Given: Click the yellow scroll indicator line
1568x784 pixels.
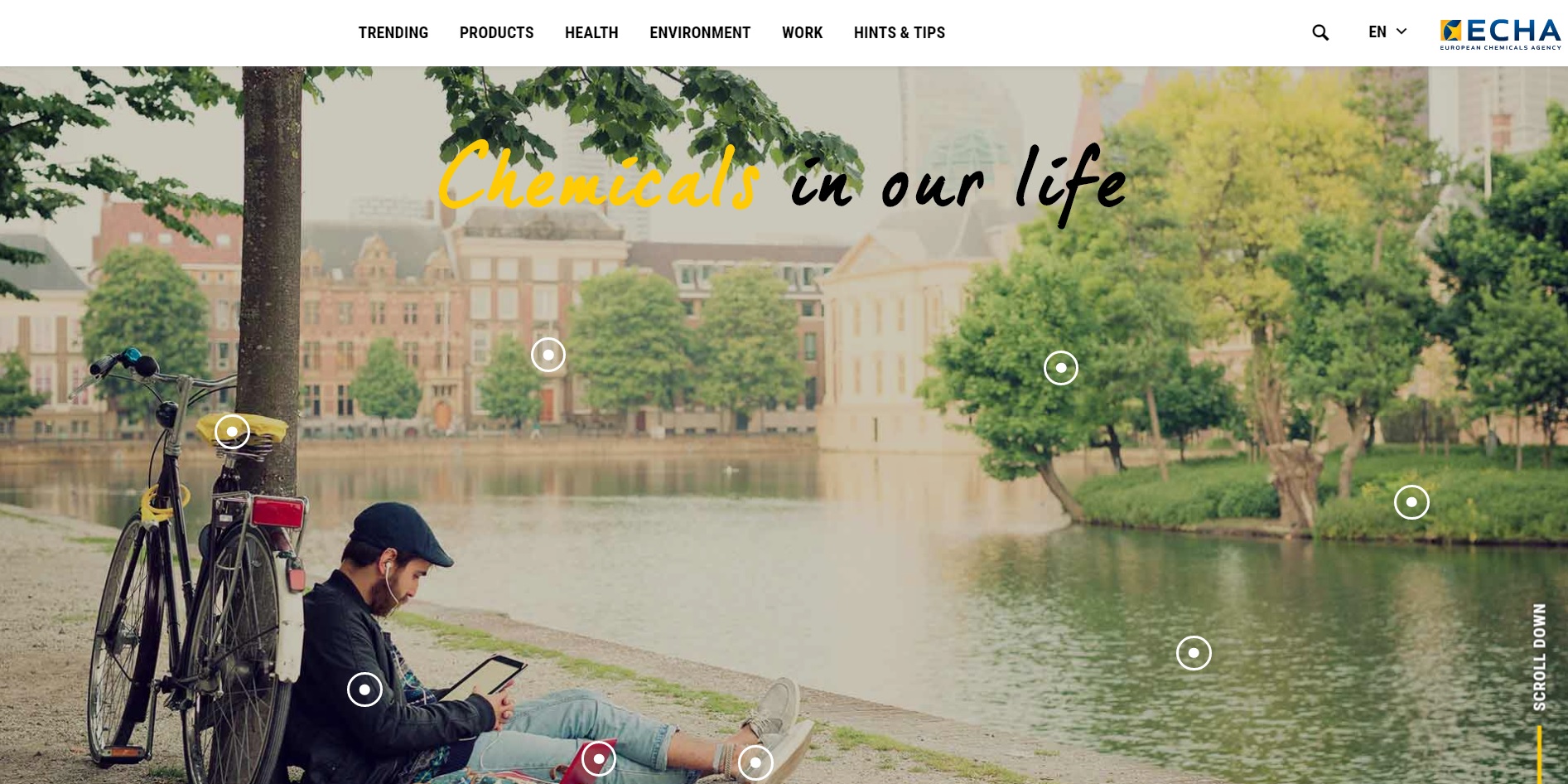Looking at the screenshot, I should pos(1540,755).
